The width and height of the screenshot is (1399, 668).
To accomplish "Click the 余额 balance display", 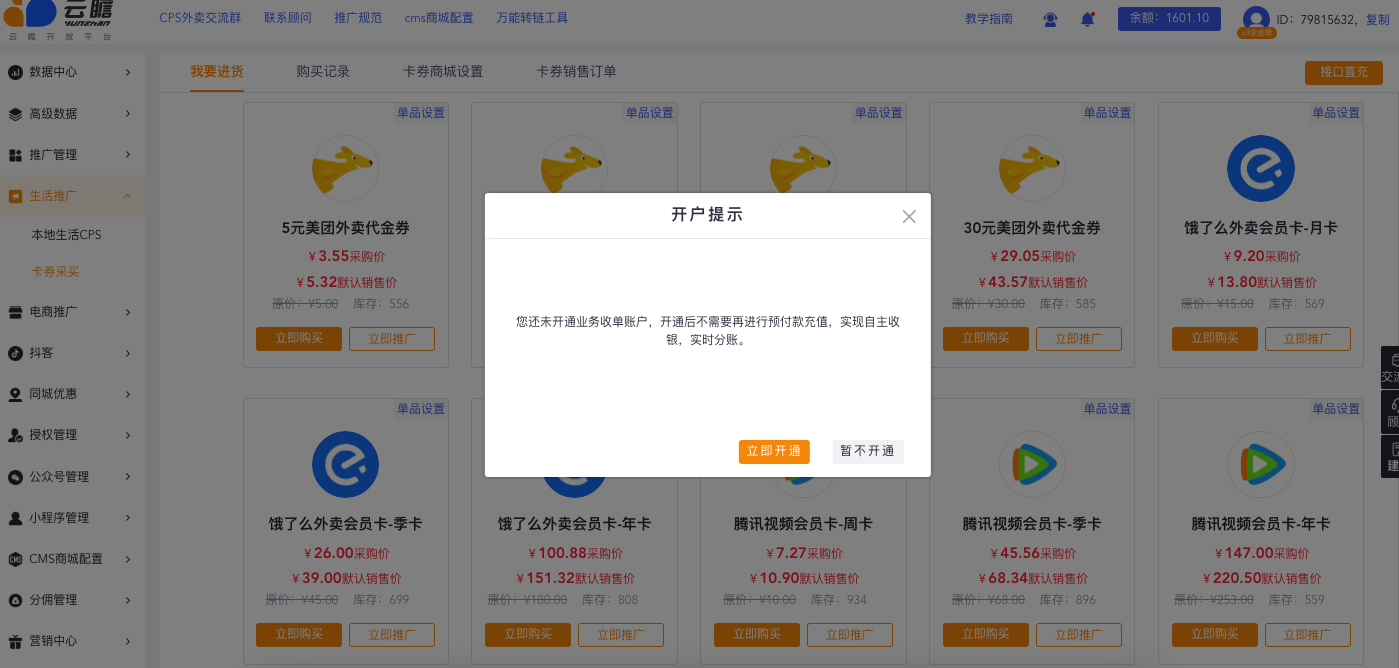I will [1168, 18].
